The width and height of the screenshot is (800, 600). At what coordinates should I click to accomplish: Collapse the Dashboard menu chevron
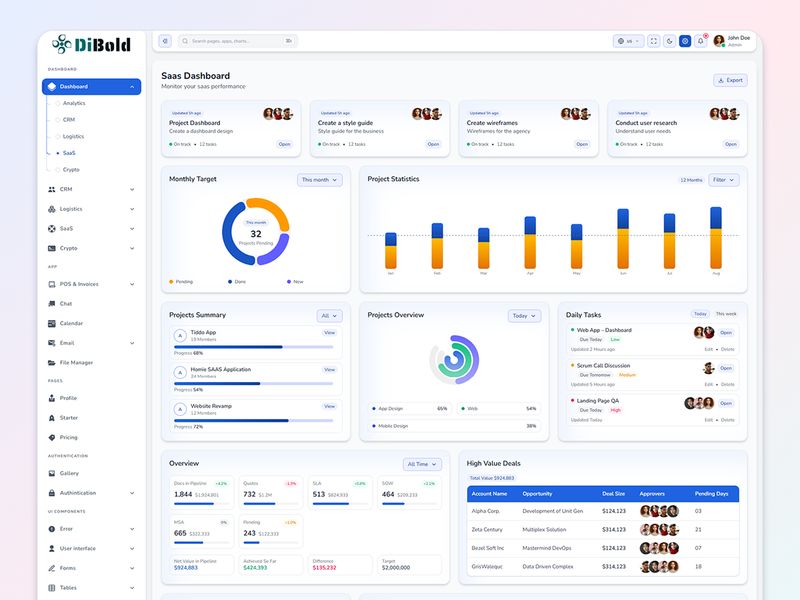click(132, 87)
